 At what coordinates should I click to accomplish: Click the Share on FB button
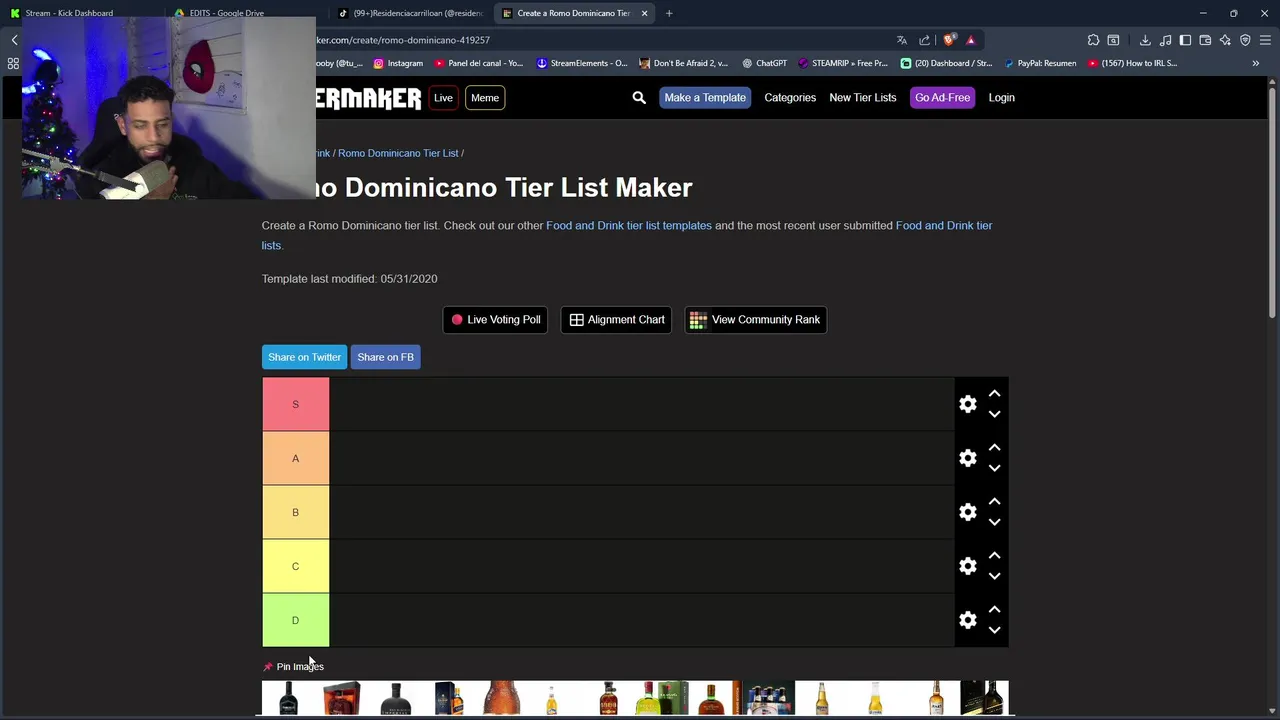click(x=385, y=357)
